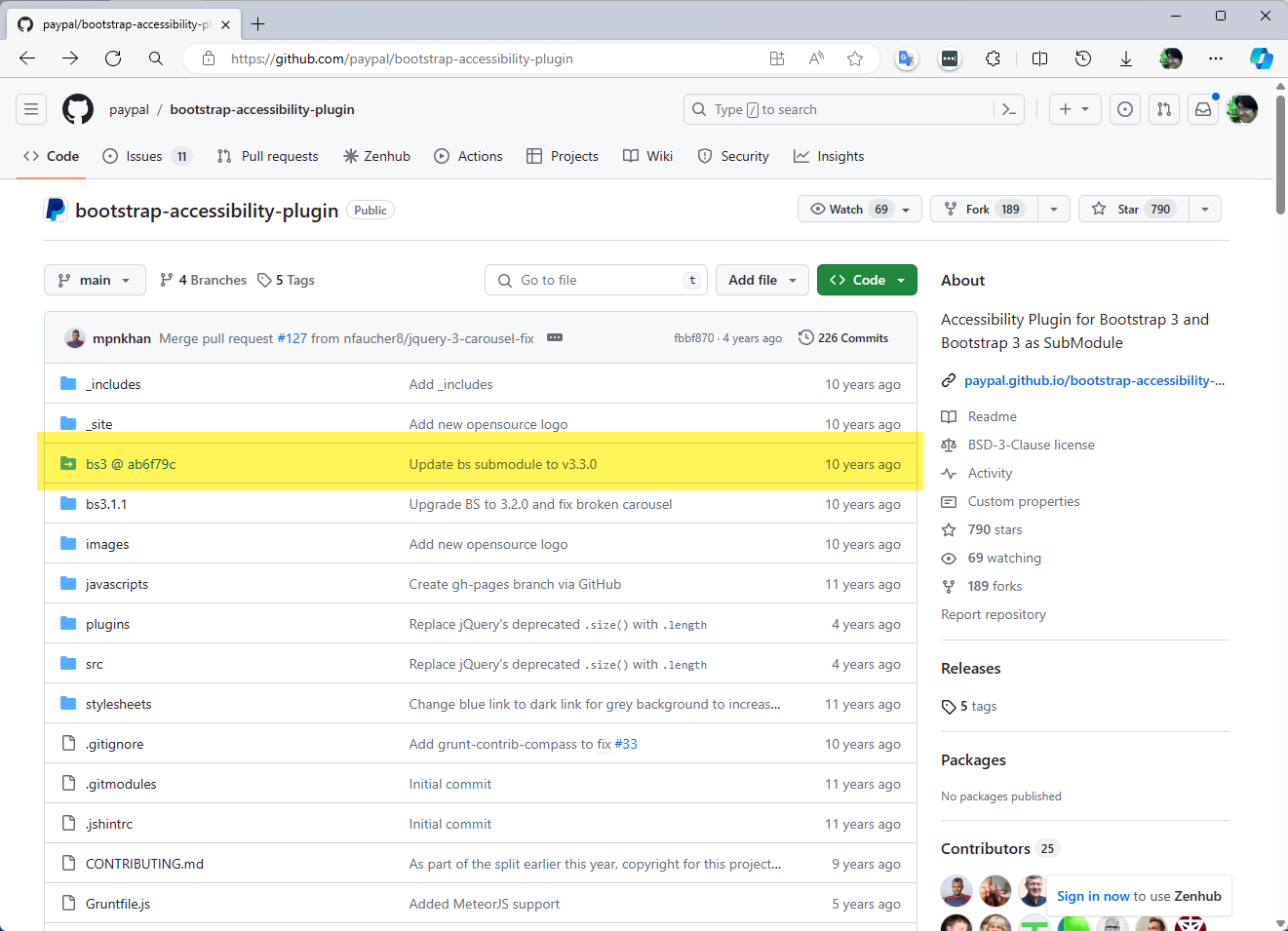Open the Create new plus dropdown

coord(1074,109)
